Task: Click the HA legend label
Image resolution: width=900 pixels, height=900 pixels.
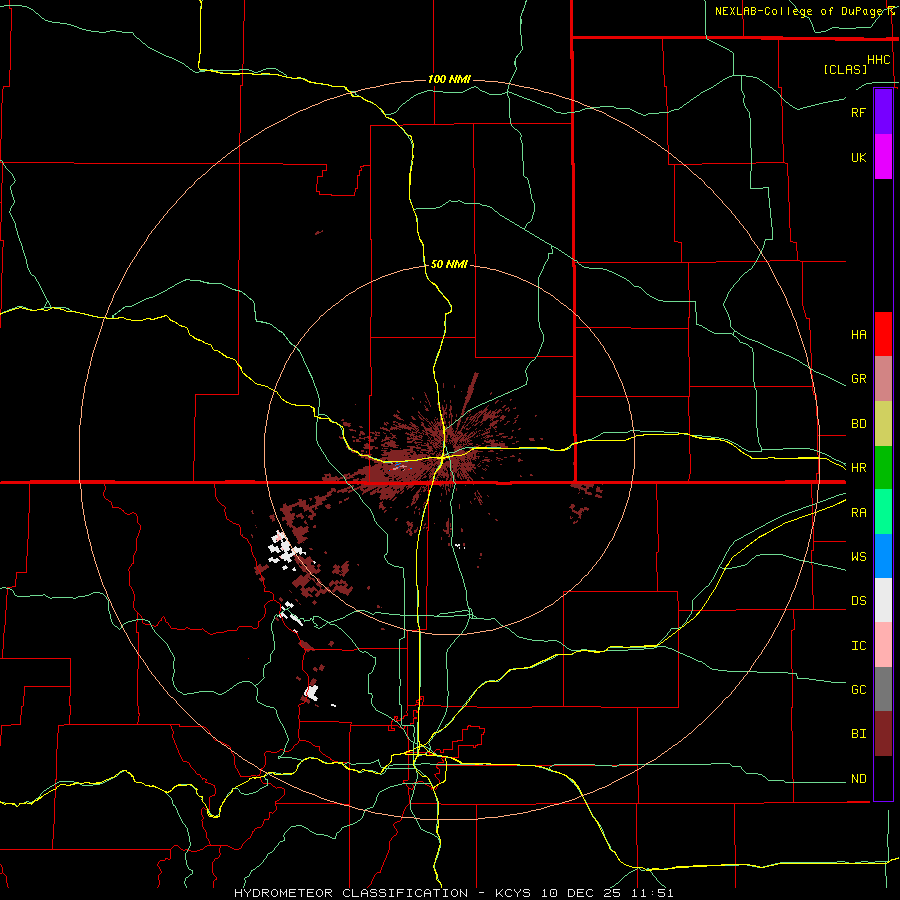Action: tap(858, 334)
